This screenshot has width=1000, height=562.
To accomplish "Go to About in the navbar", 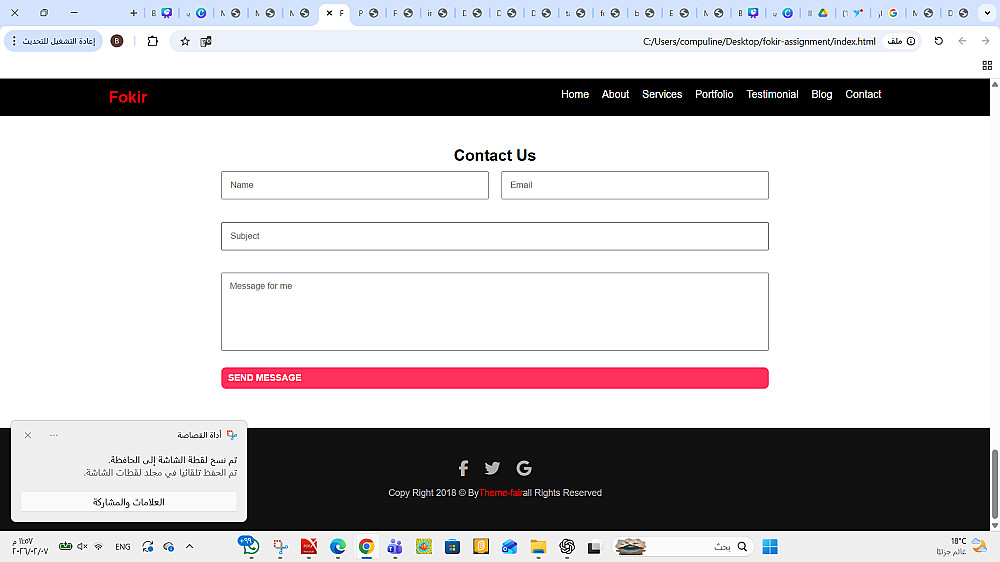I will [615, 94].
